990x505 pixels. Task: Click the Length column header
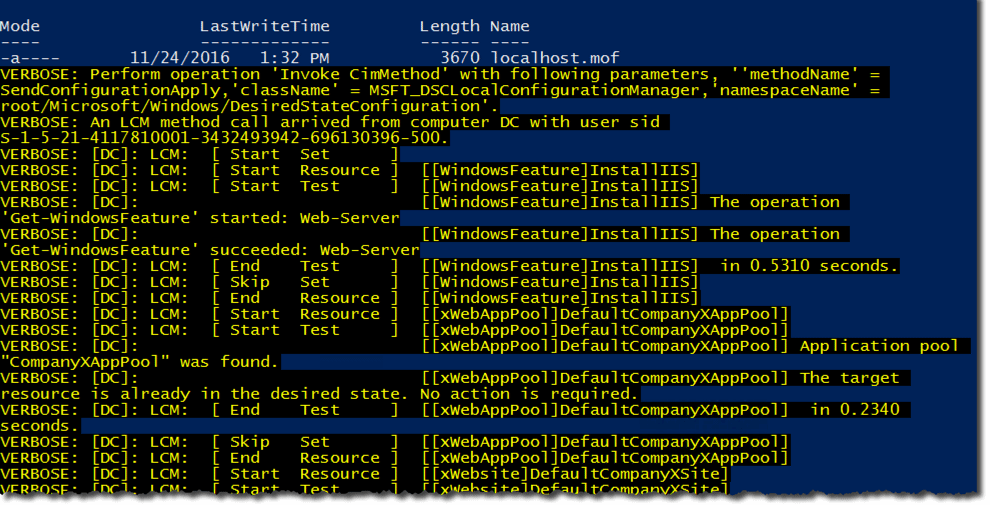pyautogui.click(x=449, y=26)
